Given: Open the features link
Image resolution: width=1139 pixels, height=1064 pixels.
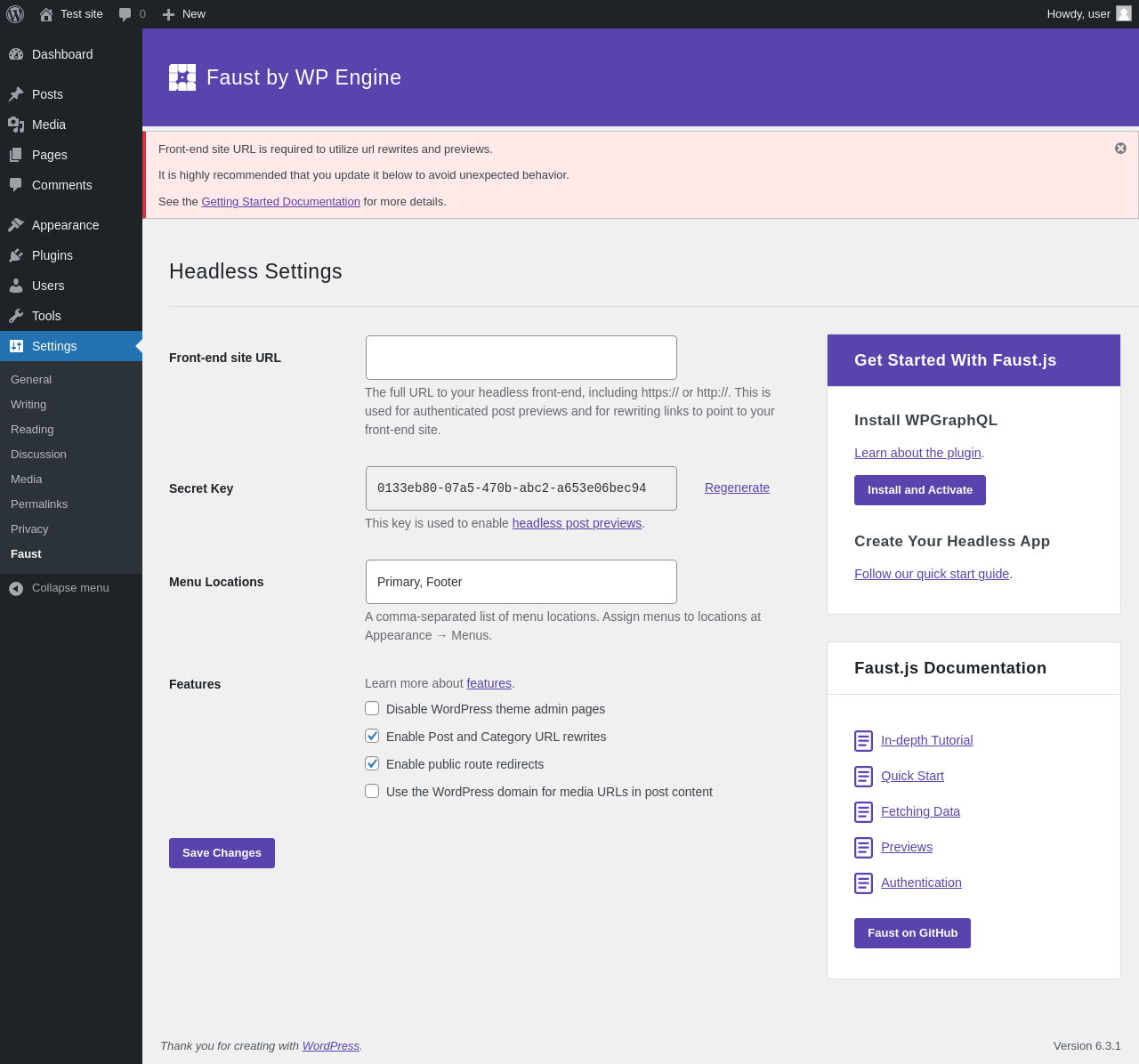Looking at the screenshot, I should click(489, 683).
